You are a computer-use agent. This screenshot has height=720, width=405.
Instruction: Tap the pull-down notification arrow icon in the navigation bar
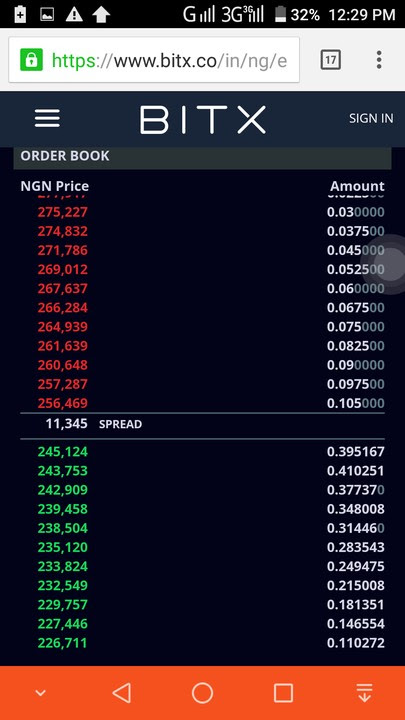click(x=364, y=692)
